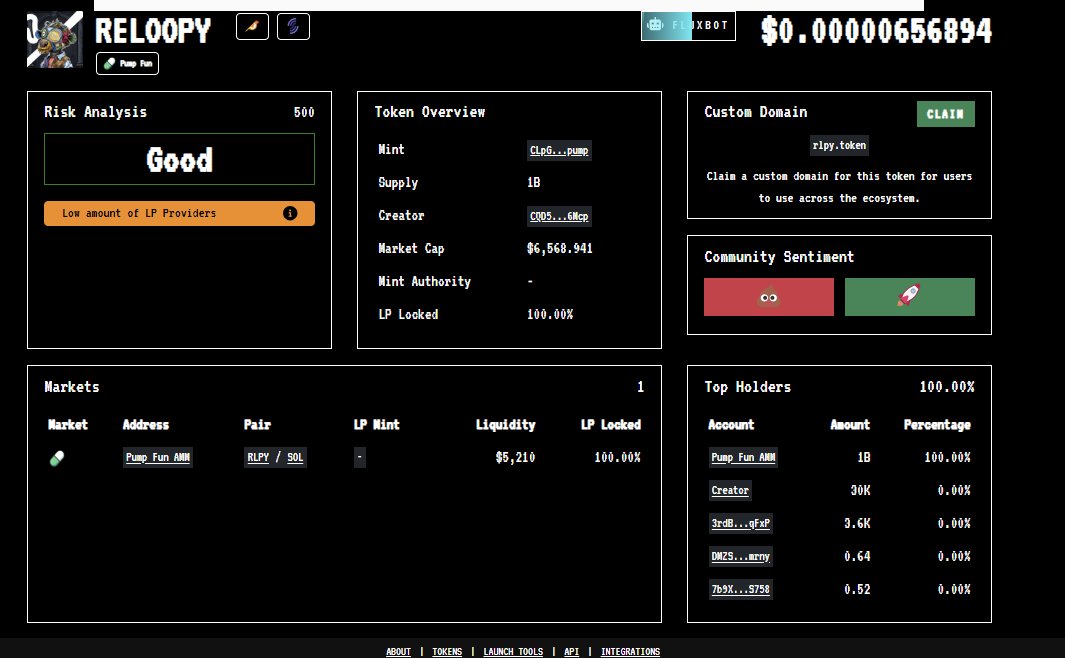
Task: Open the 7b9X...S758 holder account
Action: [x=740, y=589]
